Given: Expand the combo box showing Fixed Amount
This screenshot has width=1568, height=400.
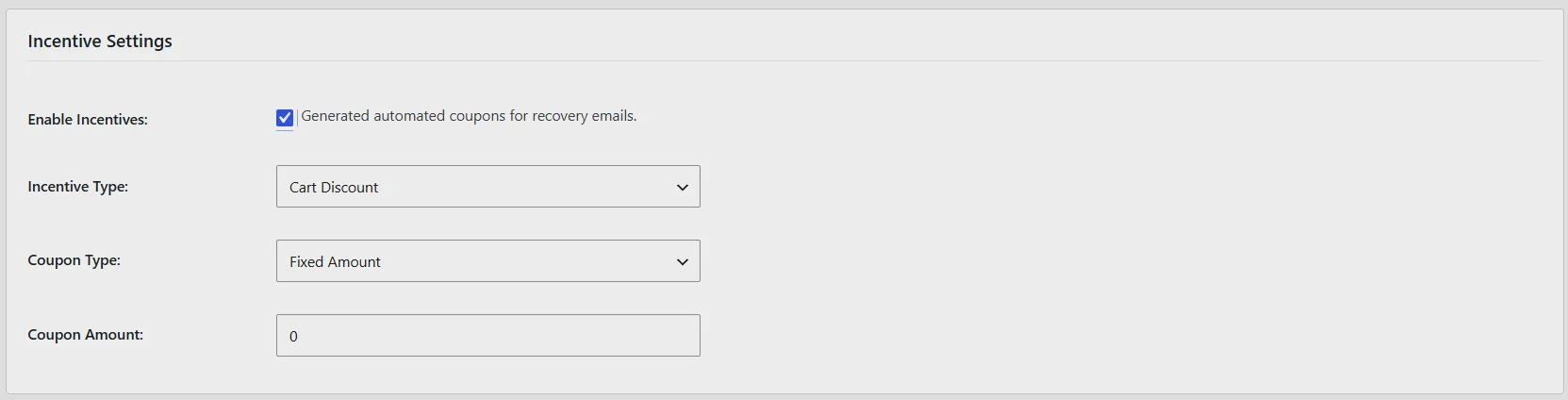Looking at the screenshot, I should click(x=488, y=261).
